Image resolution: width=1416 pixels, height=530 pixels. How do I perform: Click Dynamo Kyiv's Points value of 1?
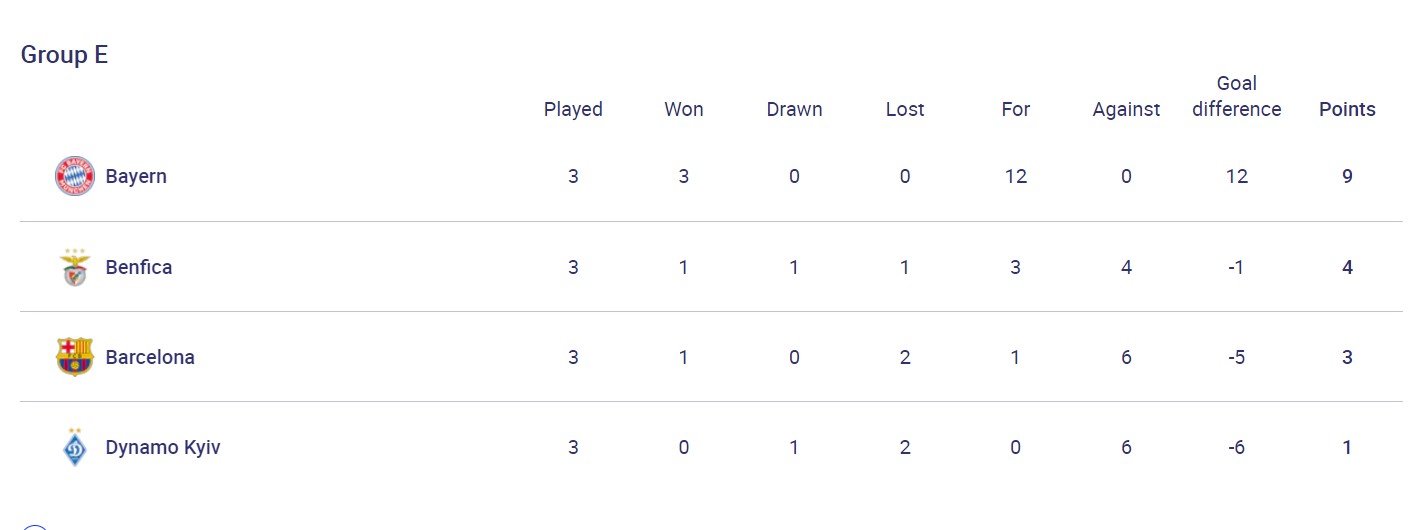(1347, 447)
